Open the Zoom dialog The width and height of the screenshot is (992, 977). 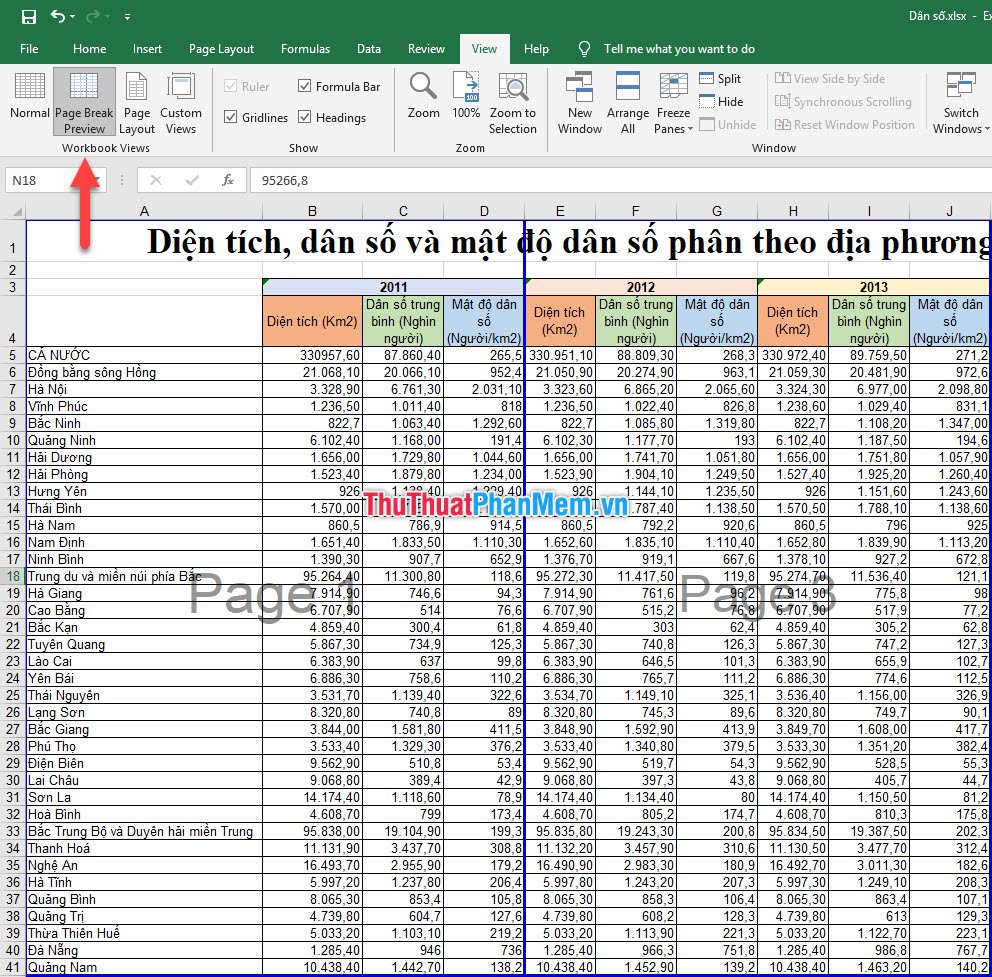(x=423, y=97)
